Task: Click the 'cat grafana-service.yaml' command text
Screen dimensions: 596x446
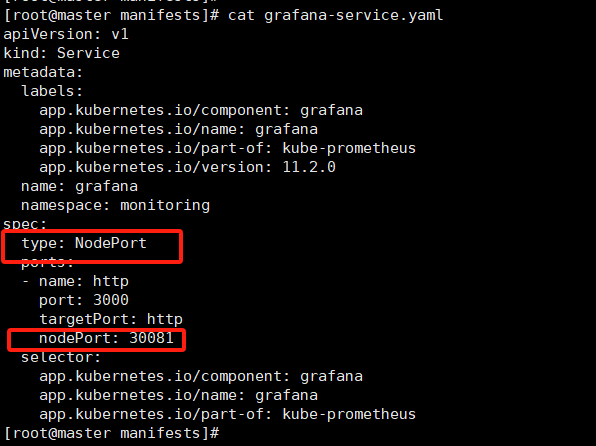Action: [335, 15]
